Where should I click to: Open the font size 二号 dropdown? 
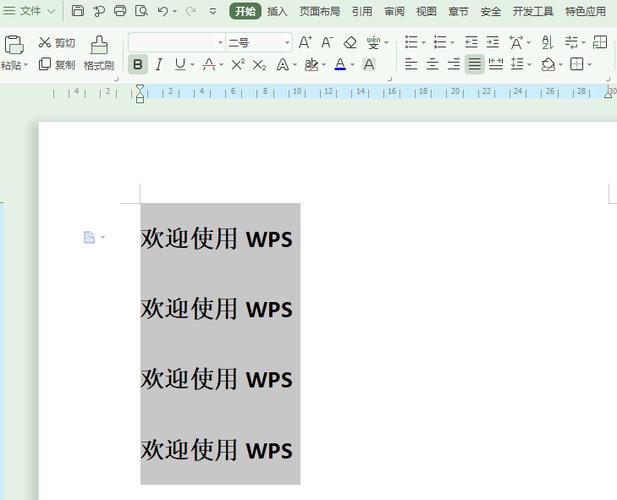[288, 42]
